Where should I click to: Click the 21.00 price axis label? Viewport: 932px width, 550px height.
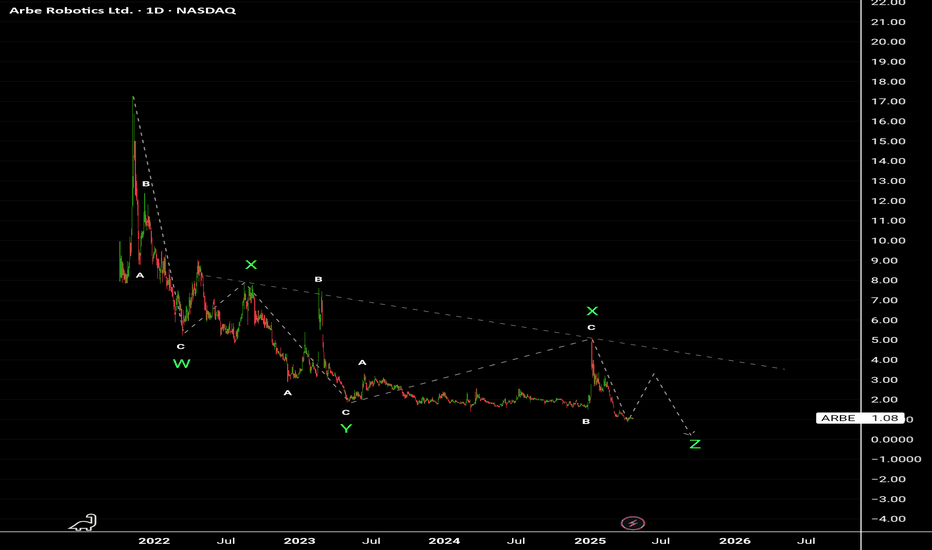point(888,22)
